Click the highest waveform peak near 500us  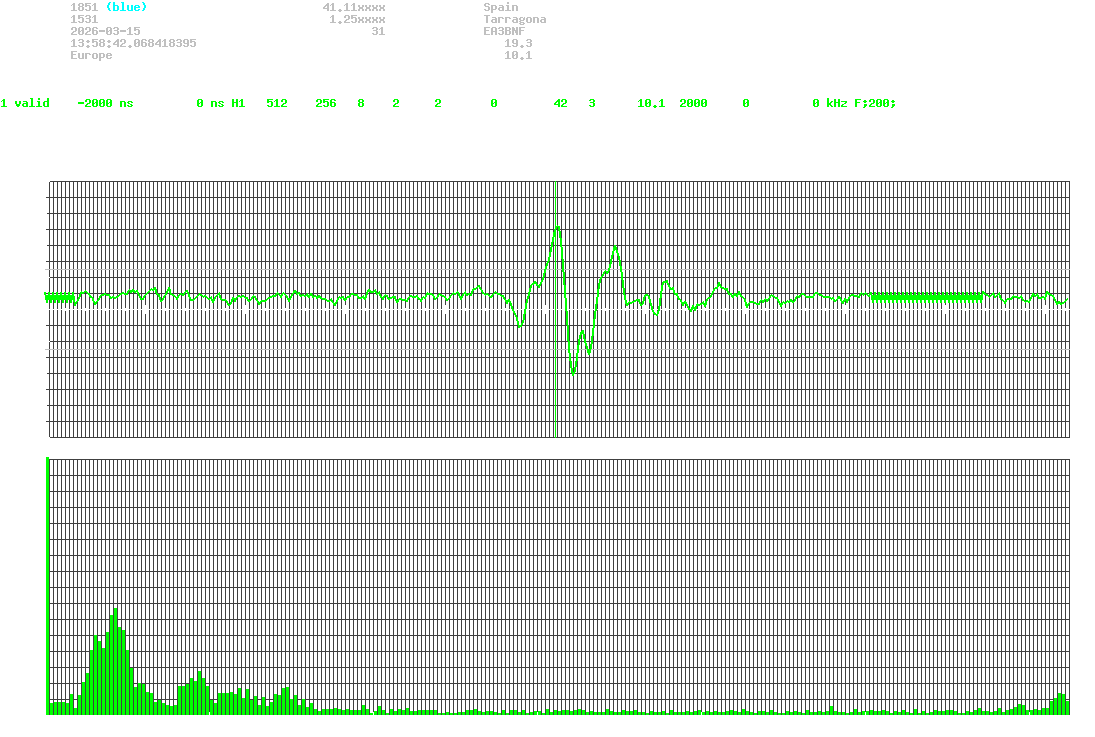[x=557, y=228]
